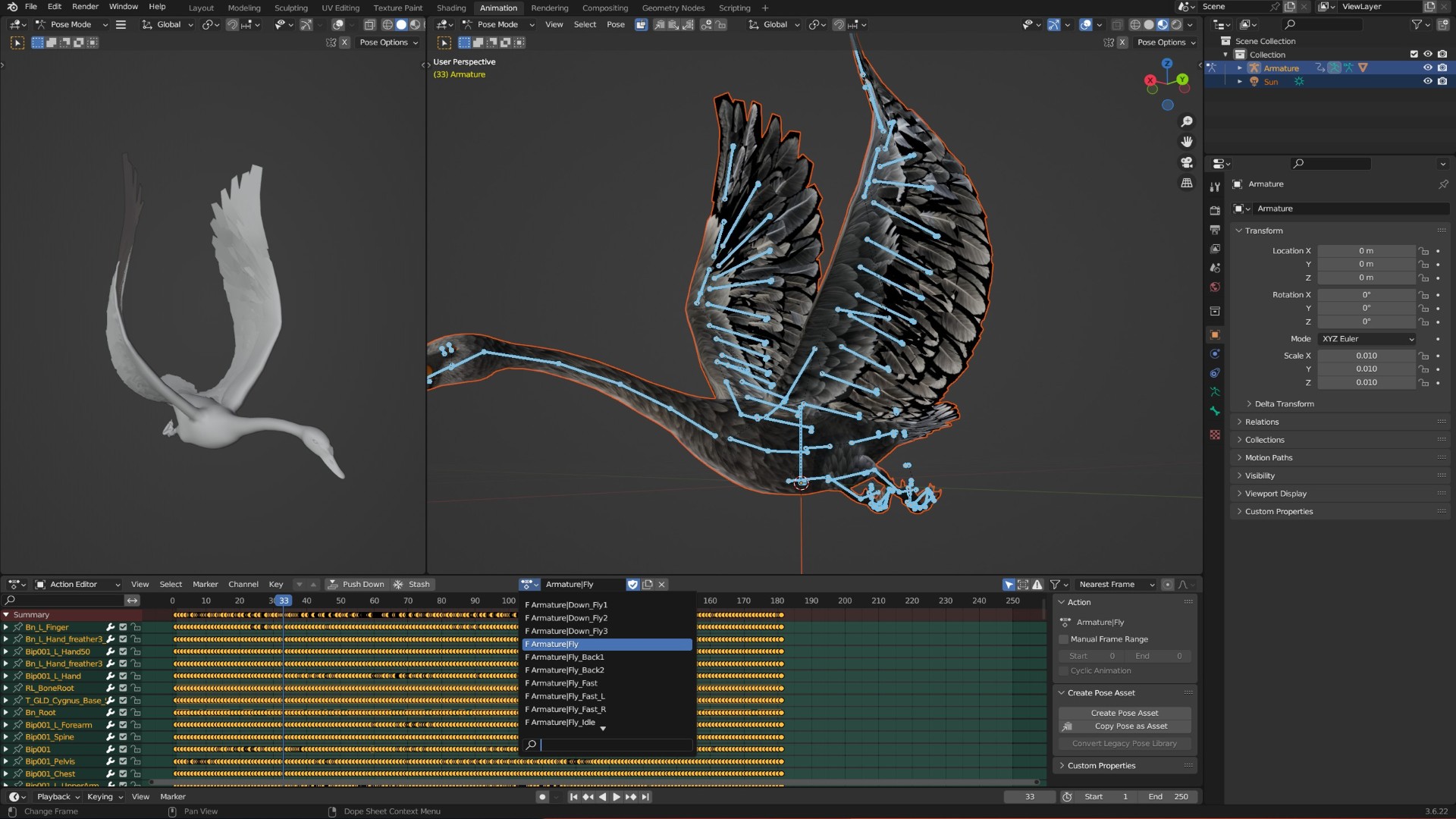The image size is (1456, 819).
Task: Click the pan hand icon in viewport
Action: coord(1187,142)
